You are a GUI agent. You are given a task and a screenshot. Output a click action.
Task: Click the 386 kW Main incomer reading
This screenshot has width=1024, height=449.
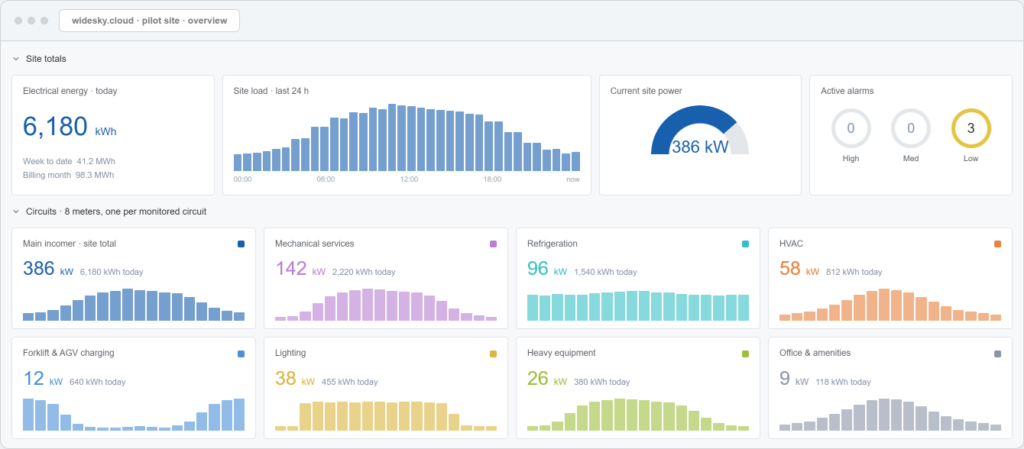point(48,268)
